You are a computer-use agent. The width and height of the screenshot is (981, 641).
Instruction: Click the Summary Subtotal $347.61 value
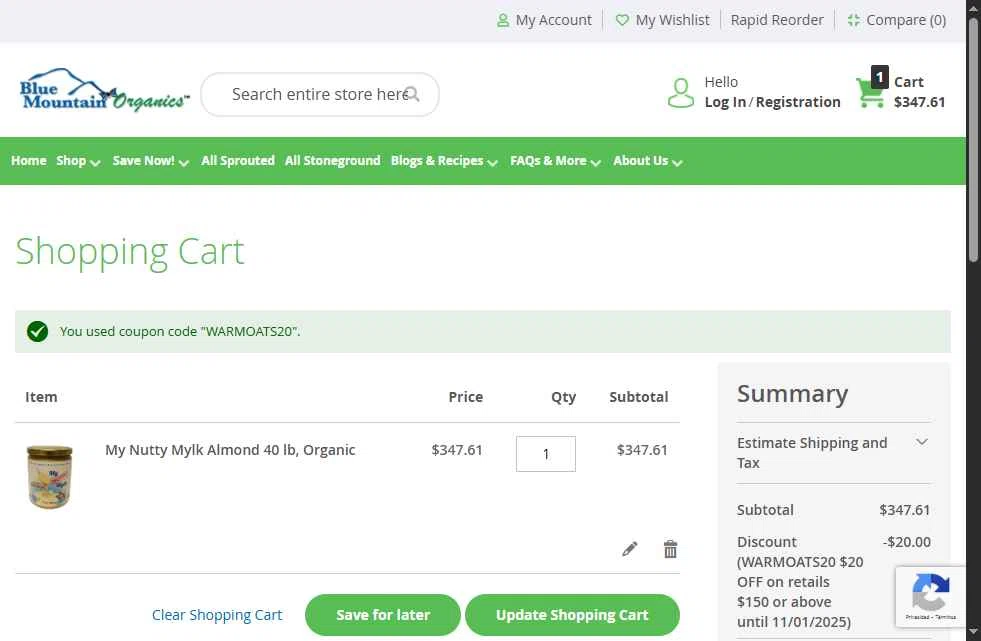click(905, 510)
